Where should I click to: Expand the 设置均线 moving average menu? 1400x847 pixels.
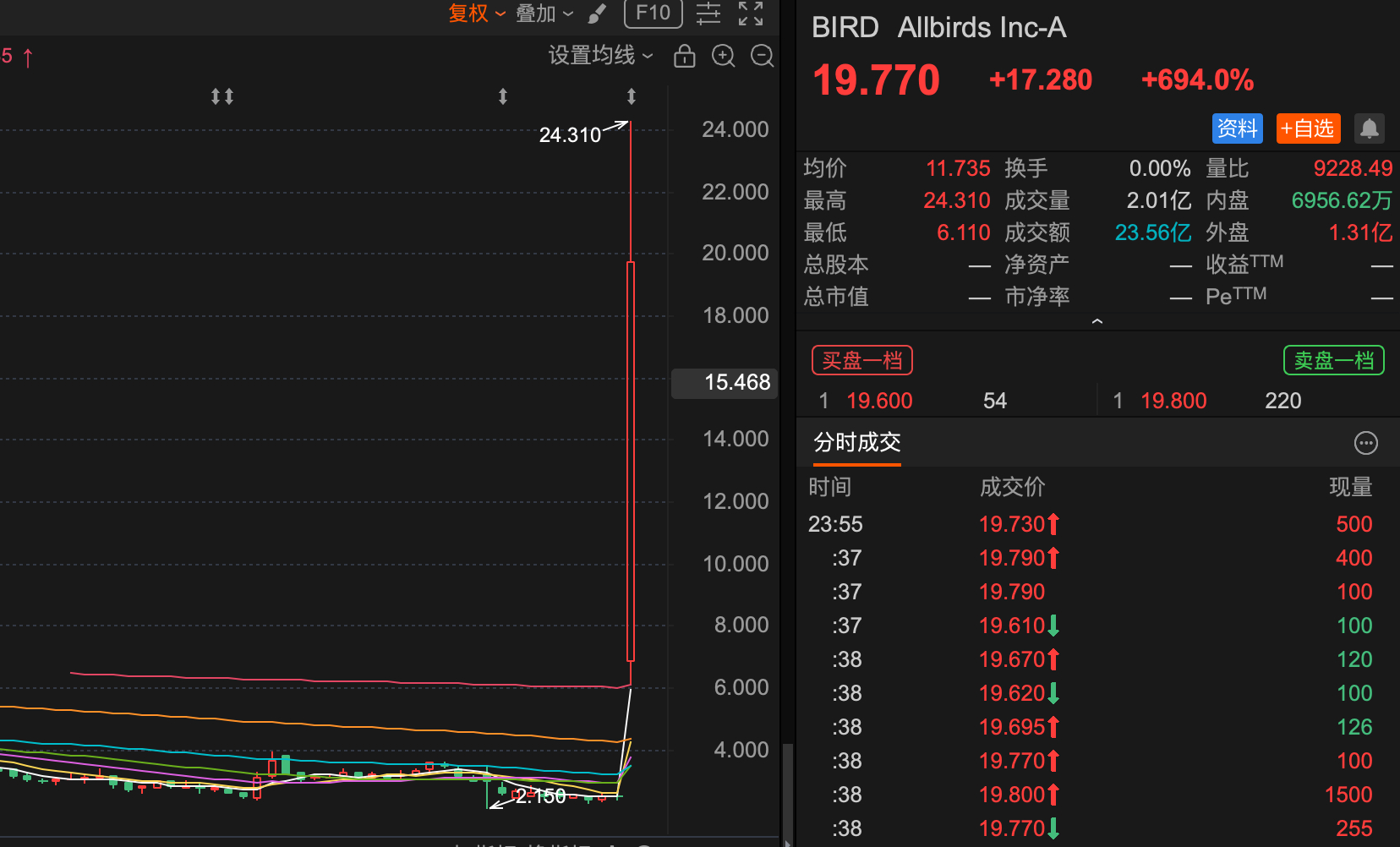pos(601,56)
